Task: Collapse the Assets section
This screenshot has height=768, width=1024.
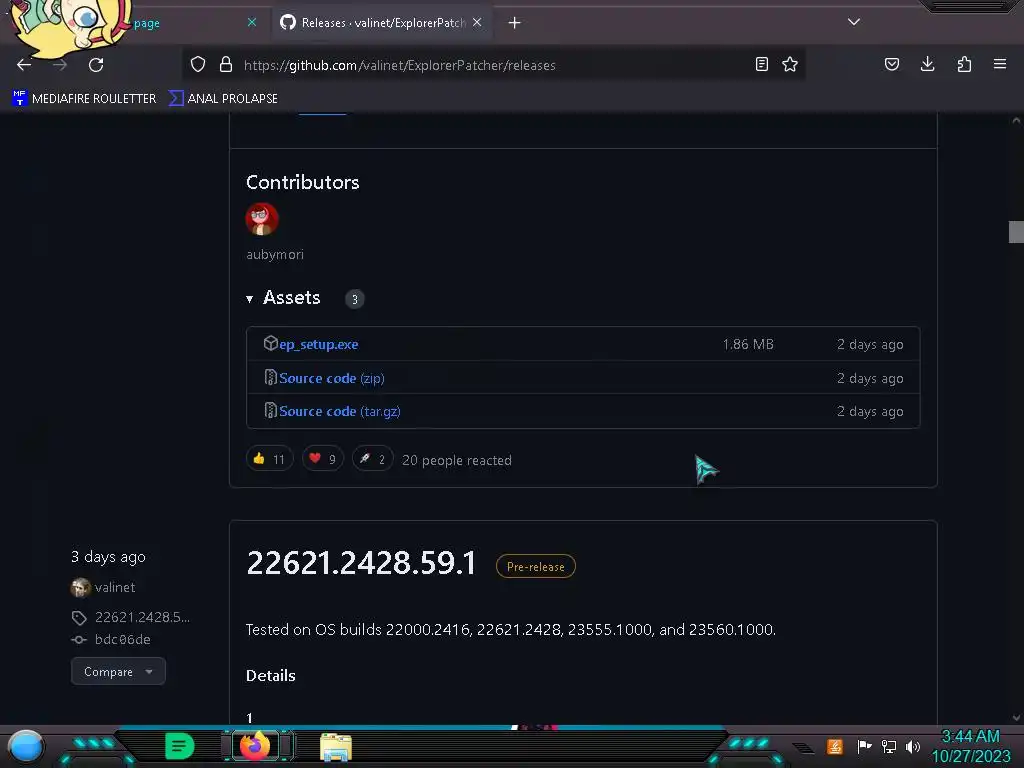Action: [x=283, y=298]
